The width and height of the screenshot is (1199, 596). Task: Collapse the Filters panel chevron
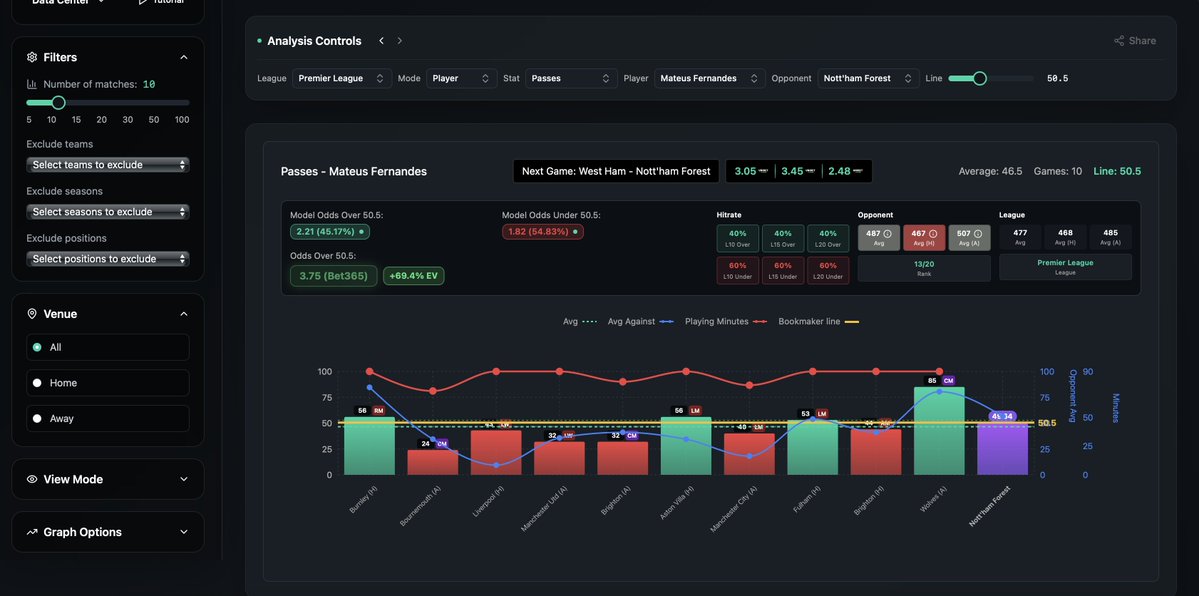184,57
